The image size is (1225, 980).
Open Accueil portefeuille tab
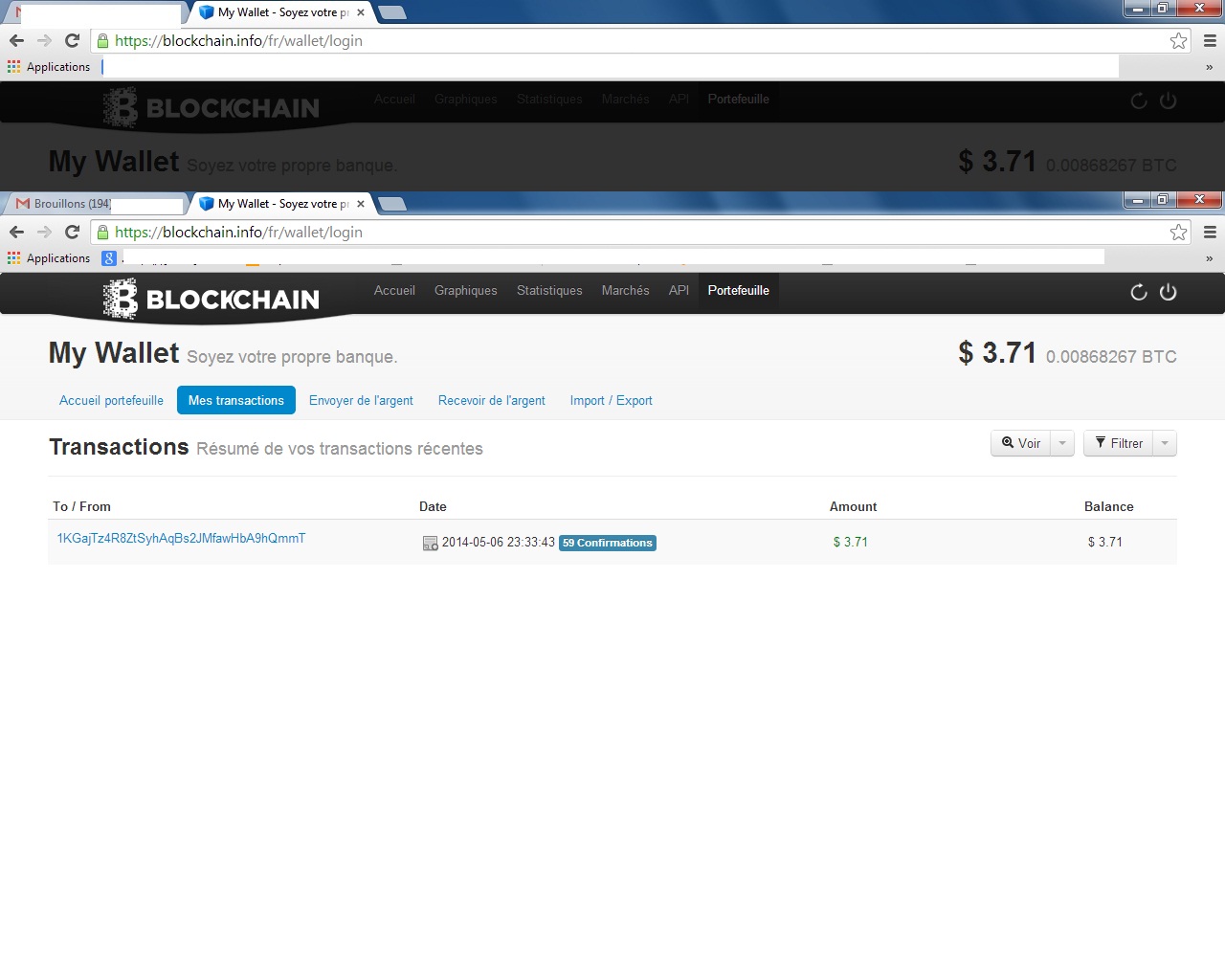tap(111, 400)
